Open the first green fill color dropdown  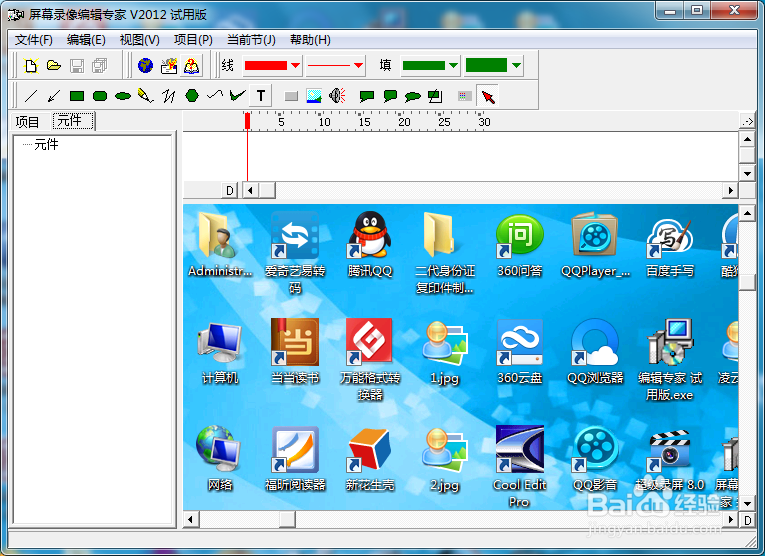coord(453,65)
